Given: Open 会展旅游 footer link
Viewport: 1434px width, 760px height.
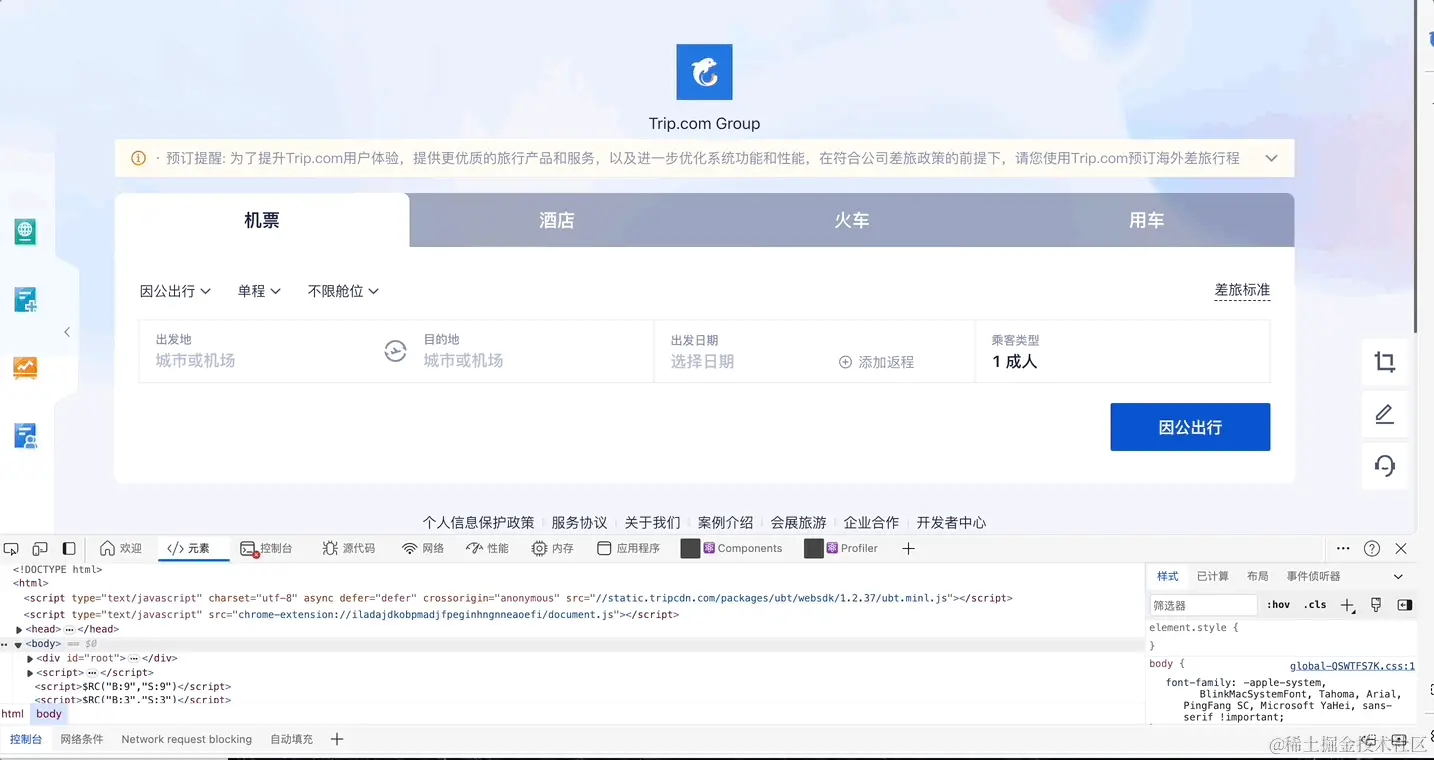Looking at the screenshot, I should pos(798,522).
